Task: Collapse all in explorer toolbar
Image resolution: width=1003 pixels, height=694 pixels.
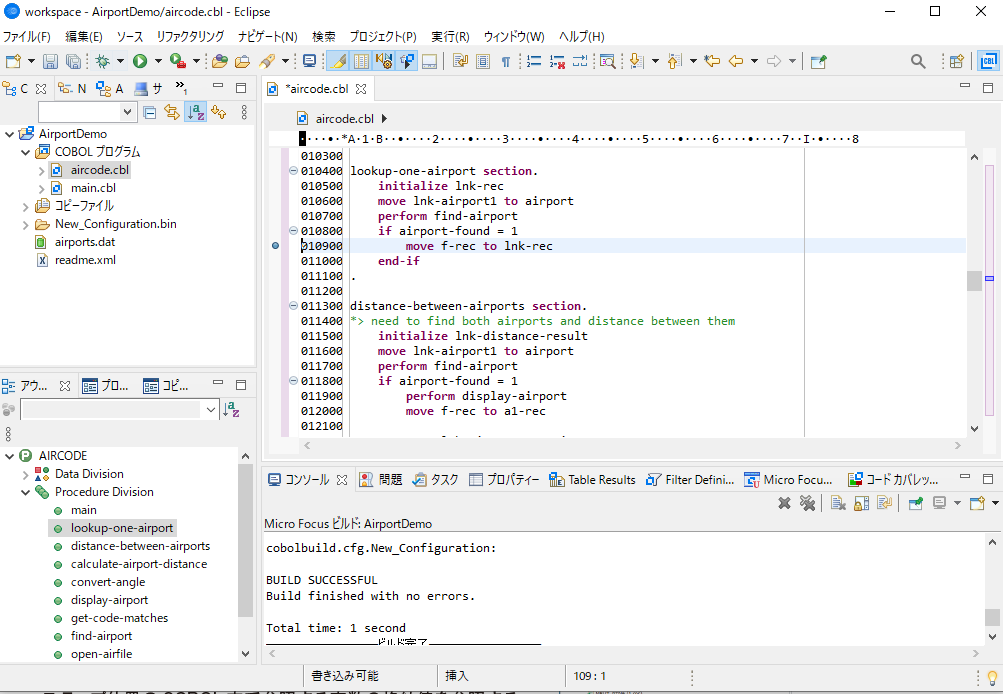Action: 150,113
